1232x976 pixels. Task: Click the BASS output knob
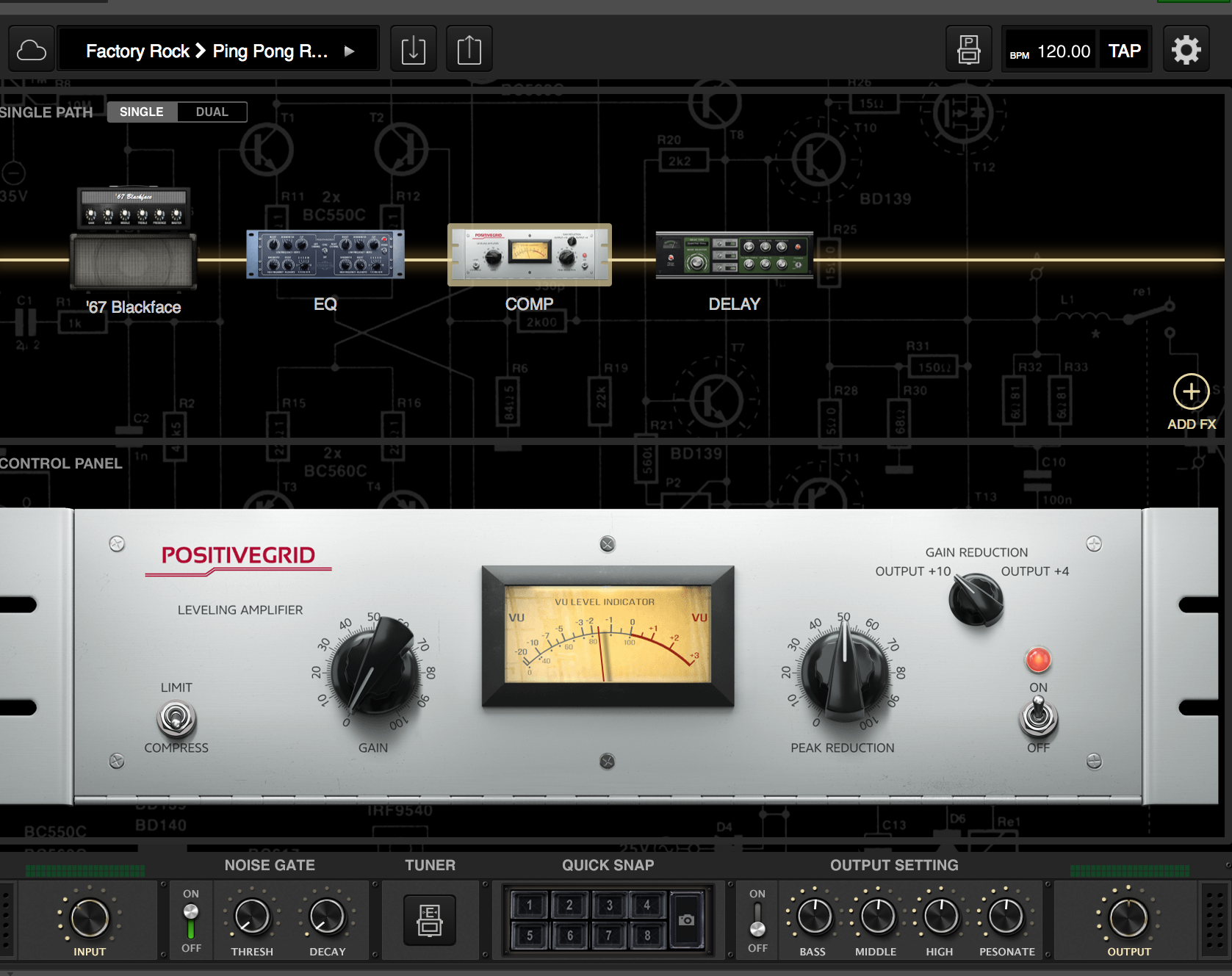pos(813,917)
